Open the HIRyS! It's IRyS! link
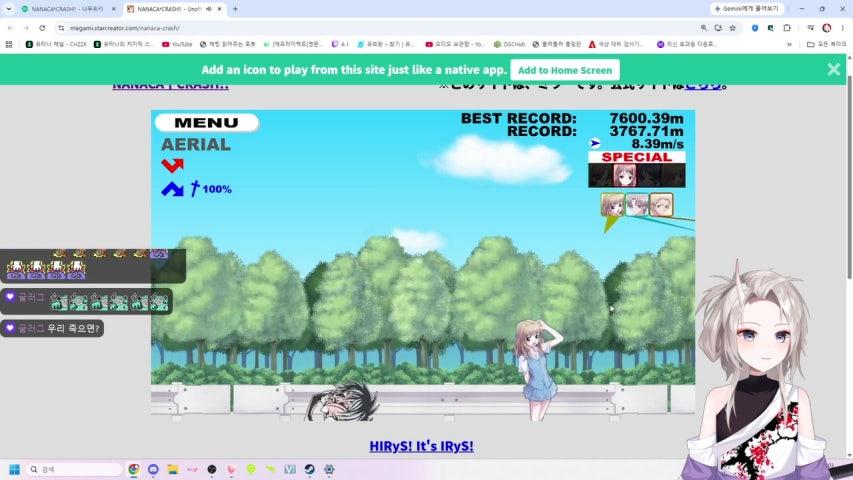 [422, 446]
